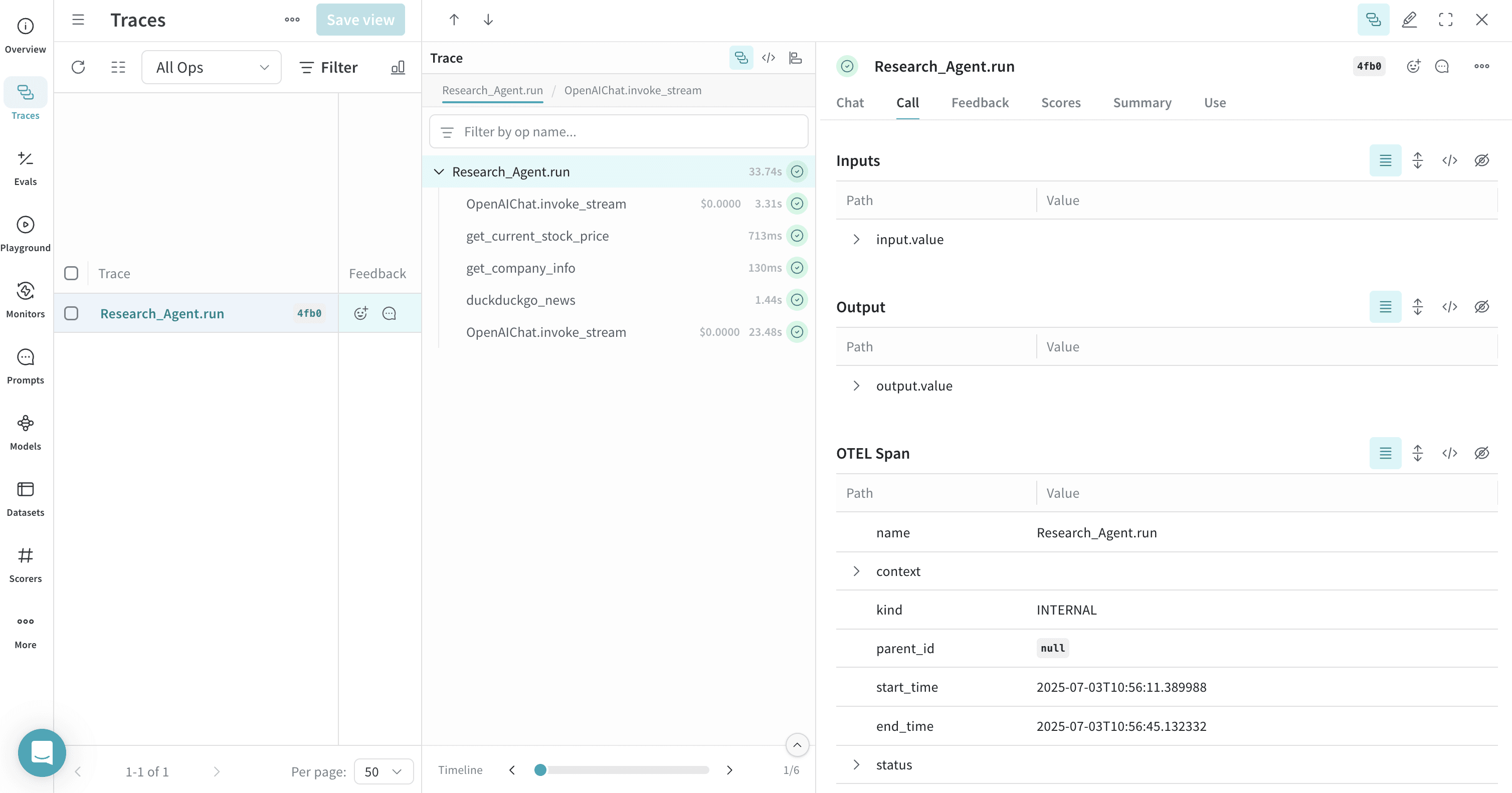Show the metrics chart icon beside Filter
Screen dimensions: 1512x793
pos(398,67)
